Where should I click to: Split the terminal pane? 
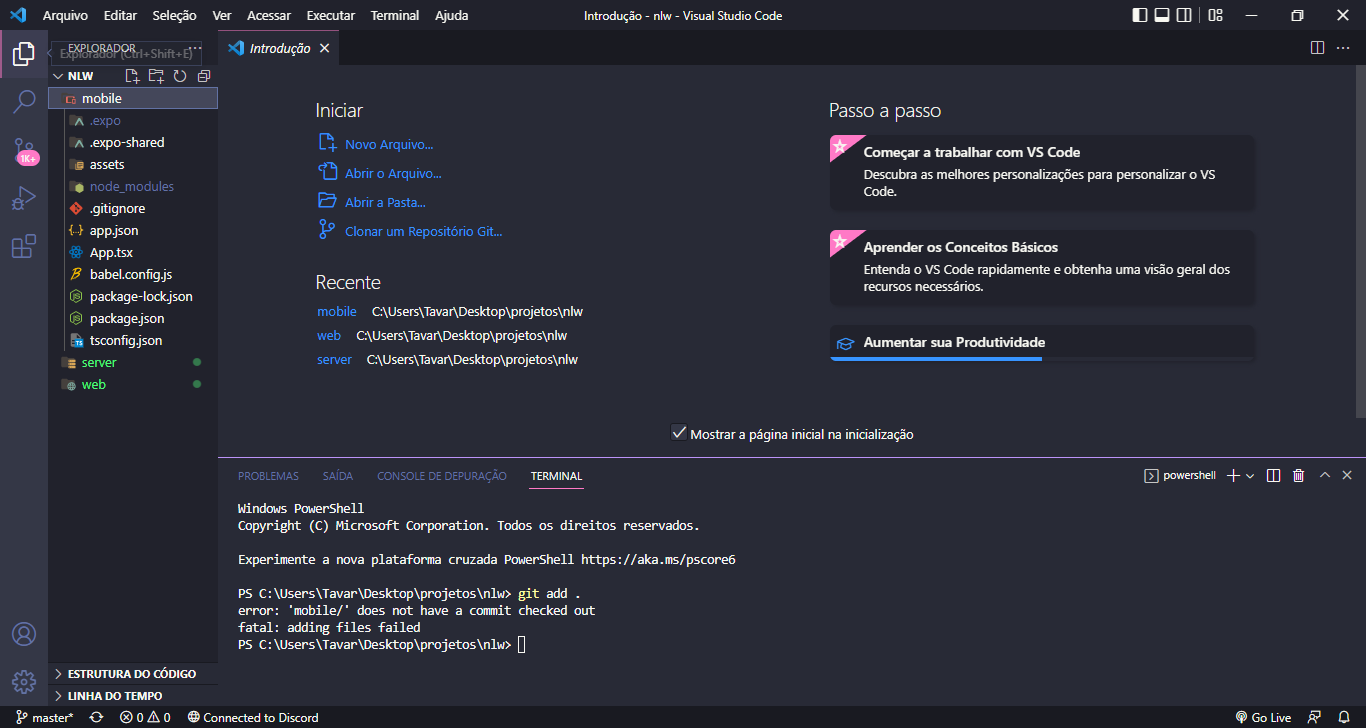click(x=1273, y=476)
